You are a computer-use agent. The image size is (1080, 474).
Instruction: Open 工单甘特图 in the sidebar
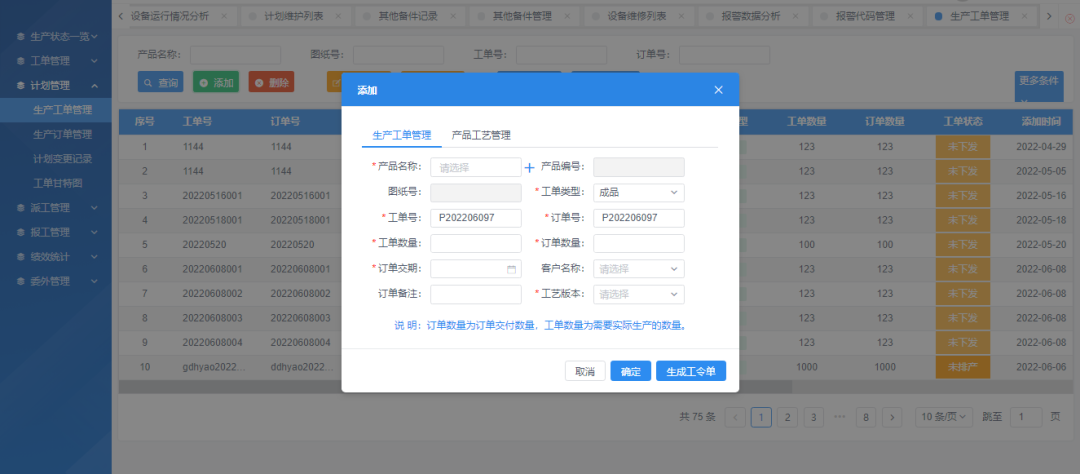point(58,183)
